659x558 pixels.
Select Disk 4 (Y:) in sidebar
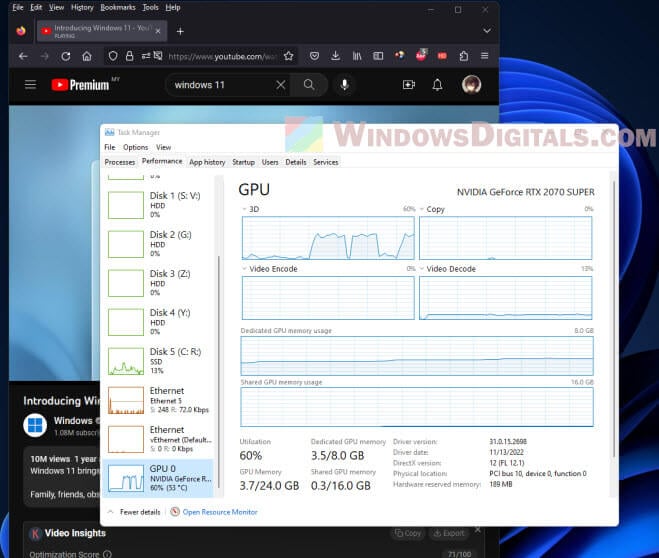[x=158, y=322]
